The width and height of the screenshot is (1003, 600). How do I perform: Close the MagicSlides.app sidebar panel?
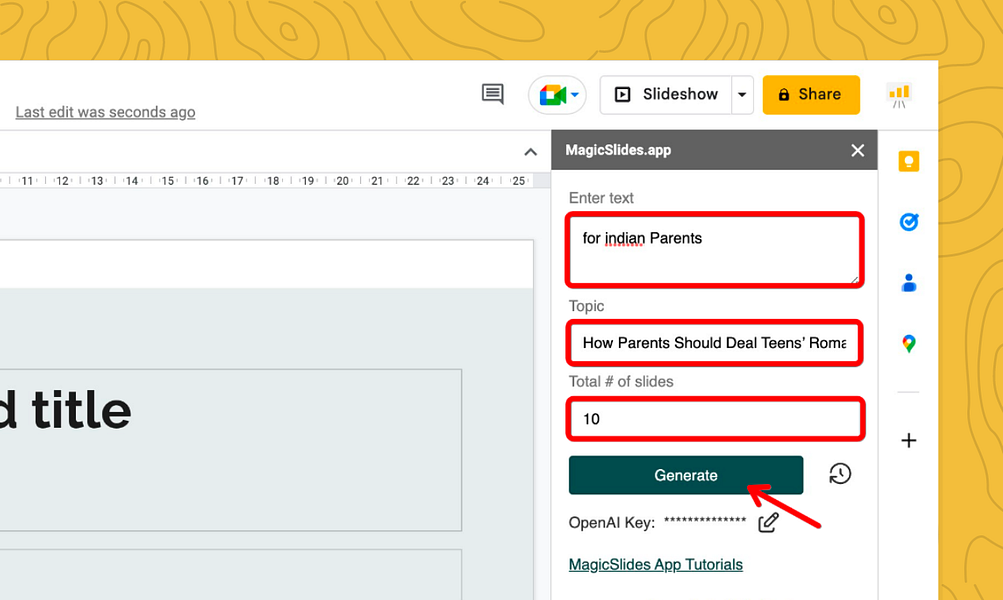(858, 150)
